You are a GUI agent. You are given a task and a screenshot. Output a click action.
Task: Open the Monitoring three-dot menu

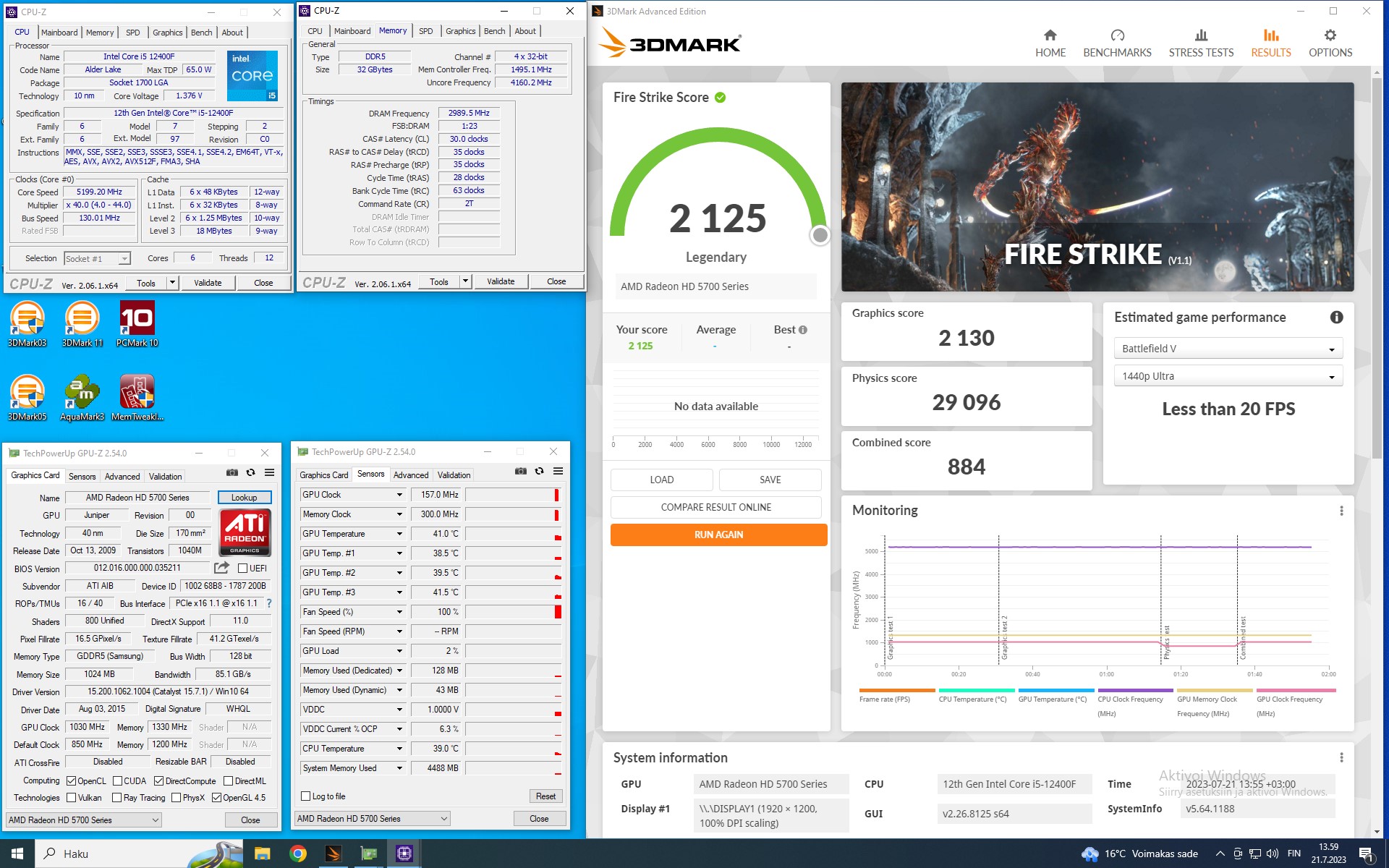(x=1341, y=511)
